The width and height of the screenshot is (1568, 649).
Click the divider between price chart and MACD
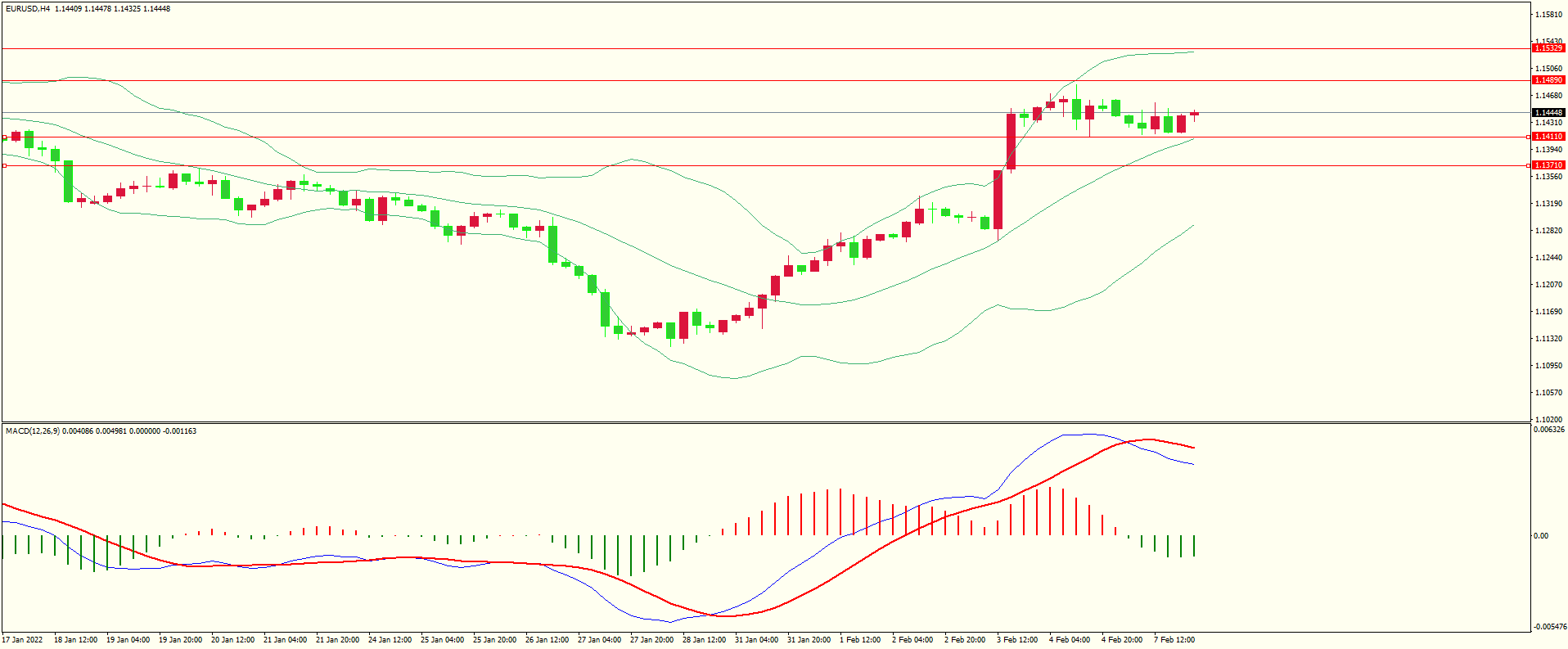(765, 422)
